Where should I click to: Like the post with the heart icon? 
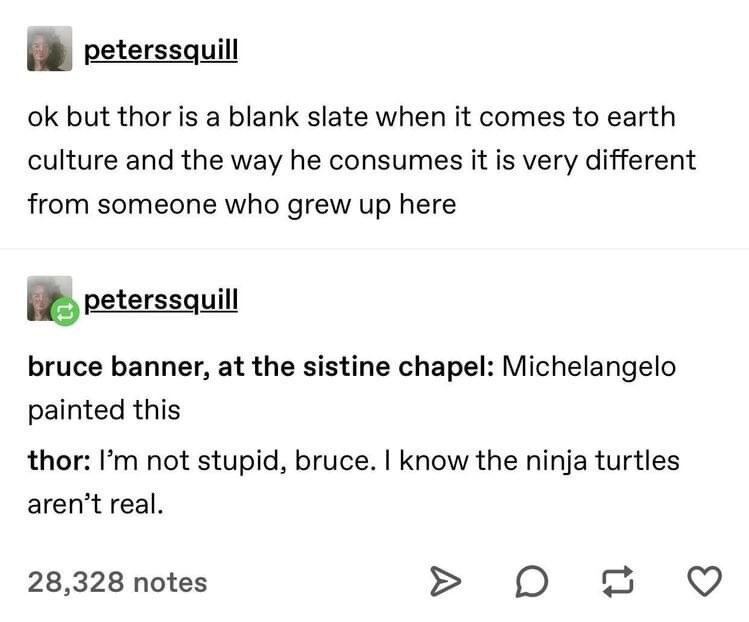(706, 581)
